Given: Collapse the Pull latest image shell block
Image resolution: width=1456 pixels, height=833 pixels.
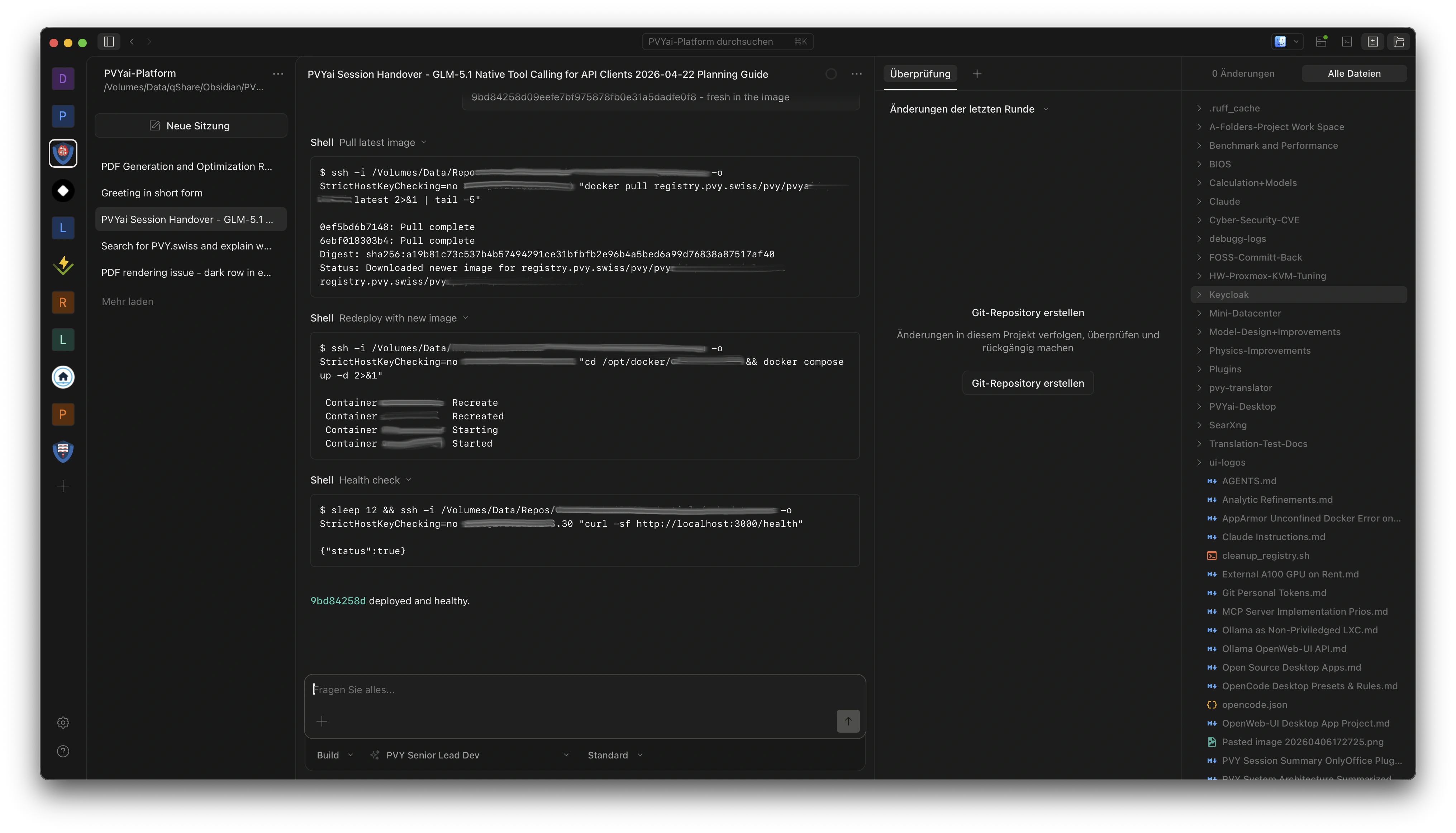Looking at the screenshot, I should pyautogui.click(x=369, y=142).
